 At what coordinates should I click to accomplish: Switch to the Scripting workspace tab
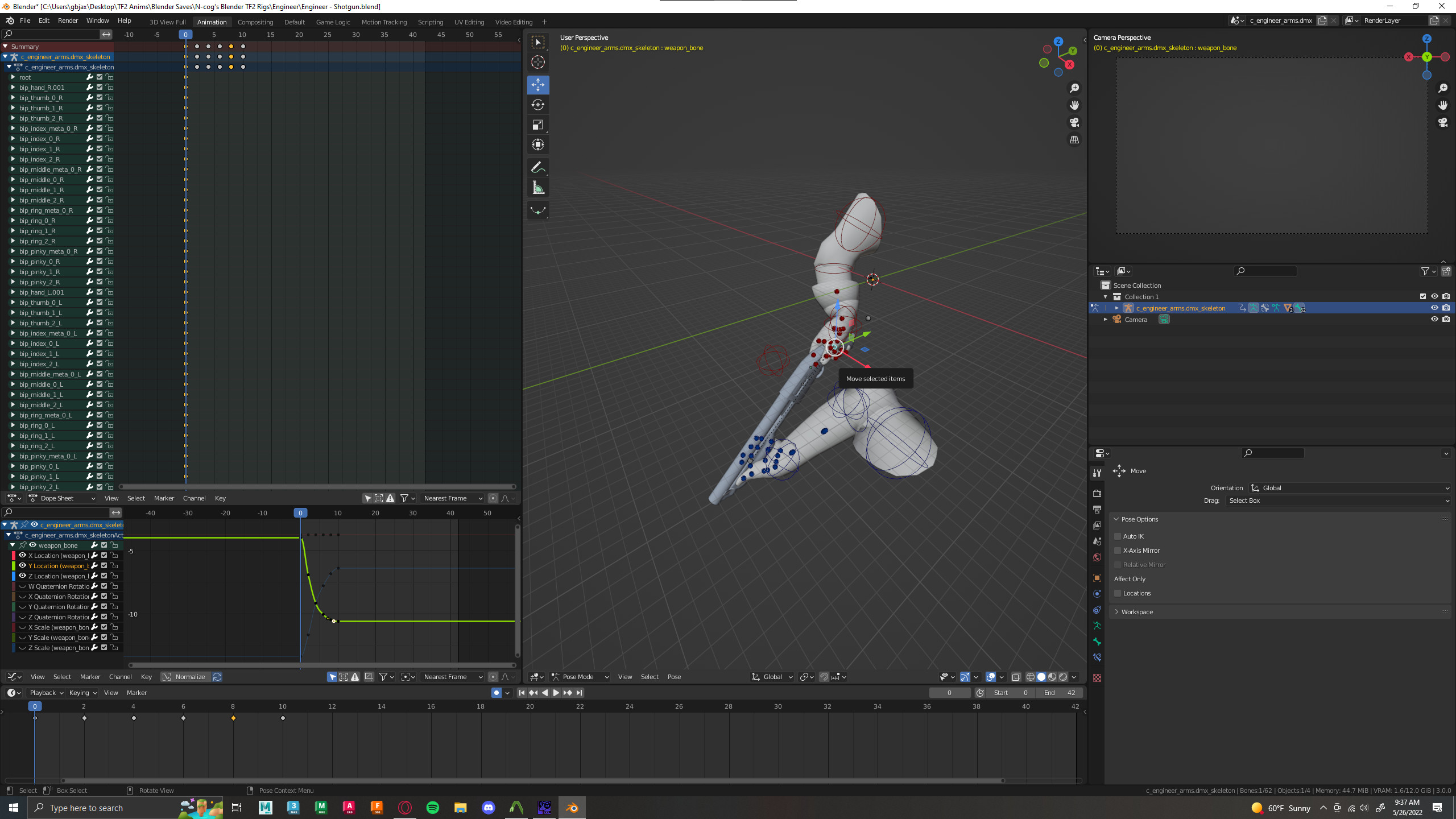click(431, 22)
